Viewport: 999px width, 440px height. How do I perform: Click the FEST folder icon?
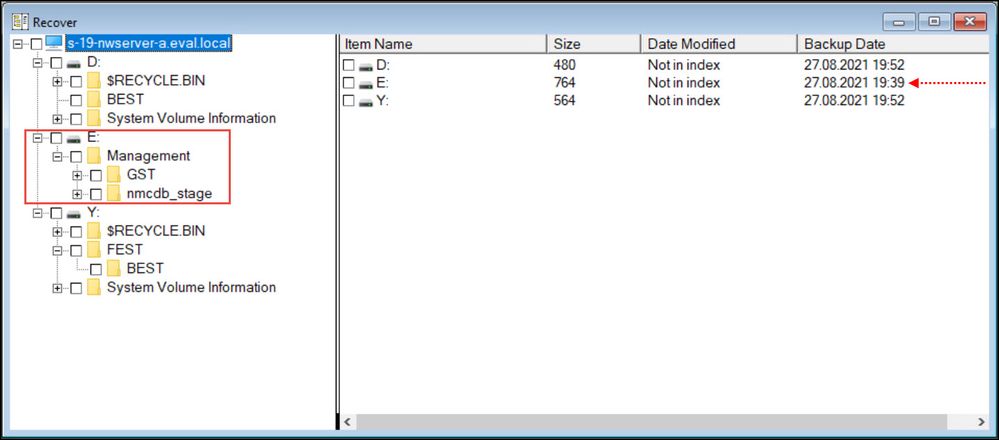click(94, 249)
